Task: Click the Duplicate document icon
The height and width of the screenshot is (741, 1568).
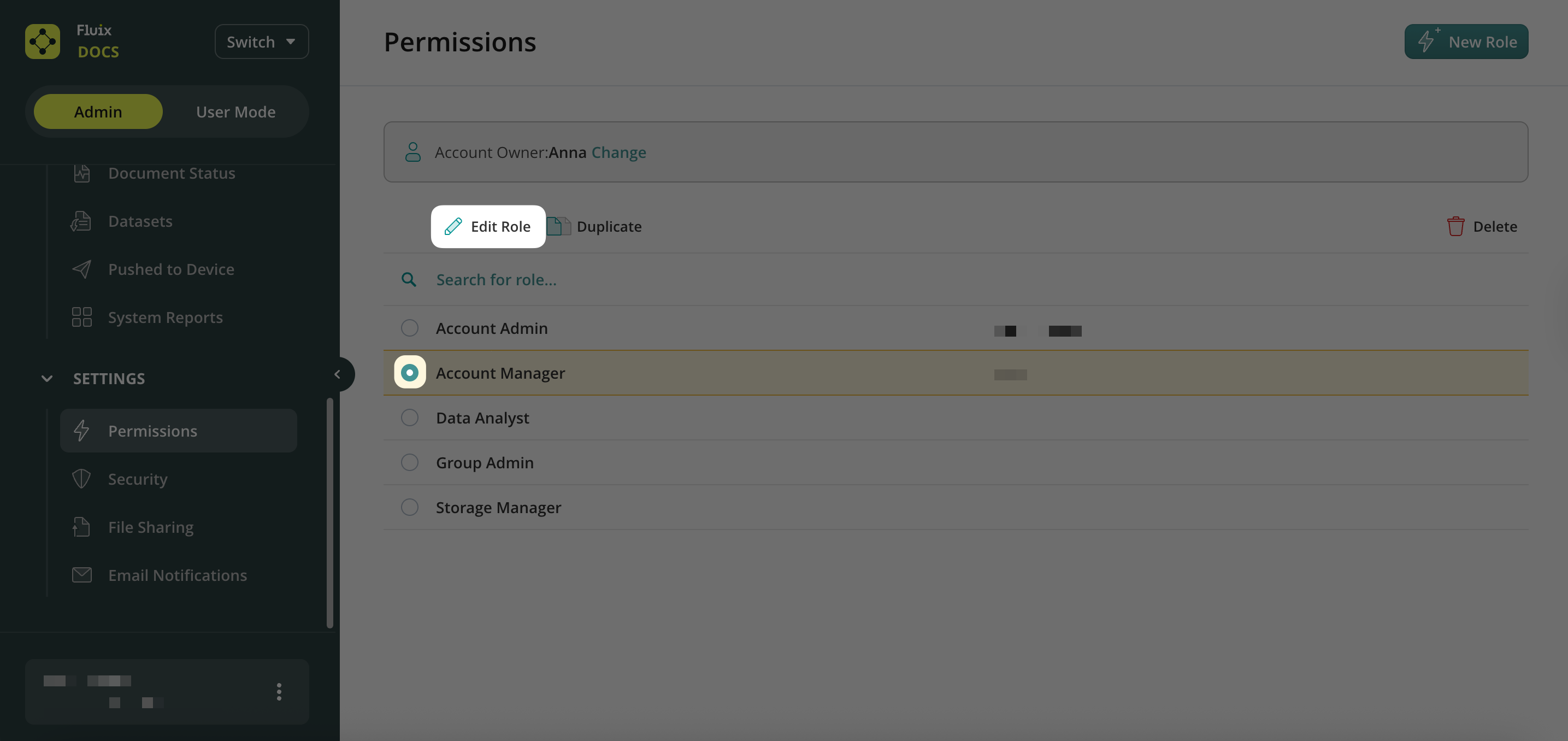Action: click(558, 226)
